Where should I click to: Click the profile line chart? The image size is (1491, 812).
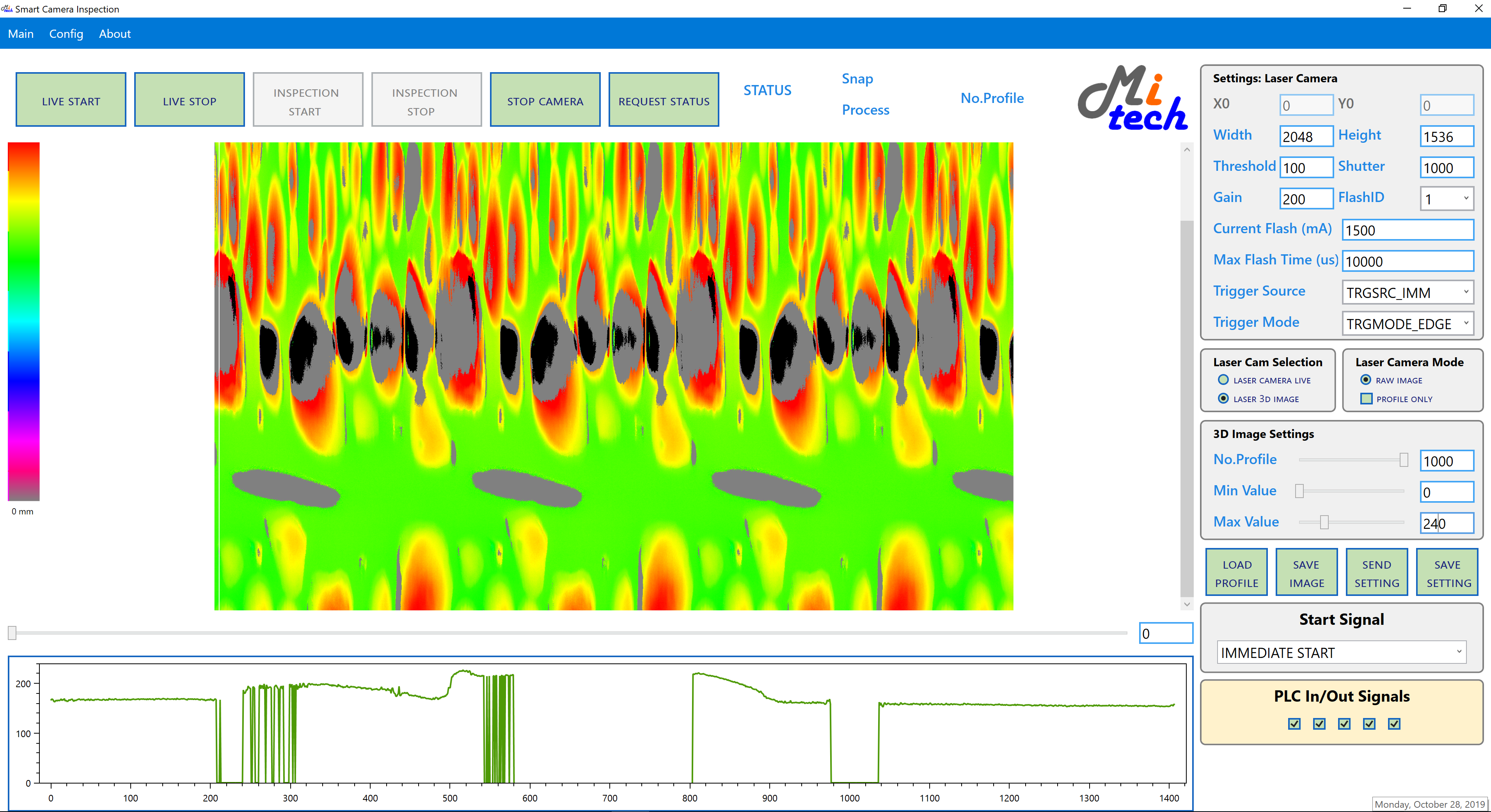[x=601, y=733]
